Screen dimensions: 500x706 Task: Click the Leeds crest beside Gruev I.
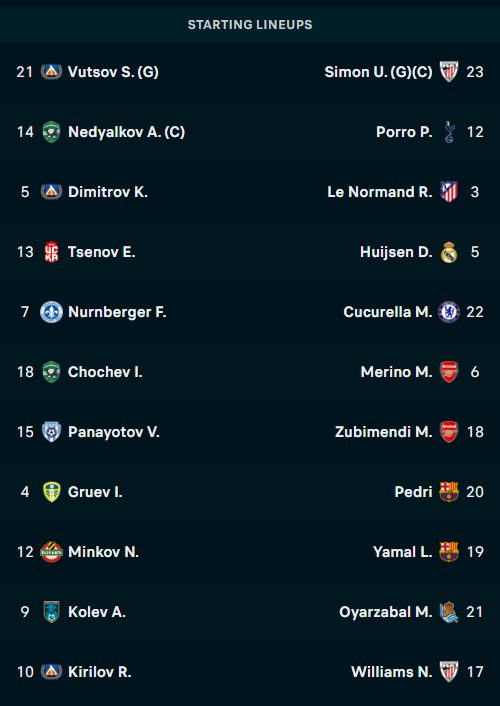pos(51,492)
